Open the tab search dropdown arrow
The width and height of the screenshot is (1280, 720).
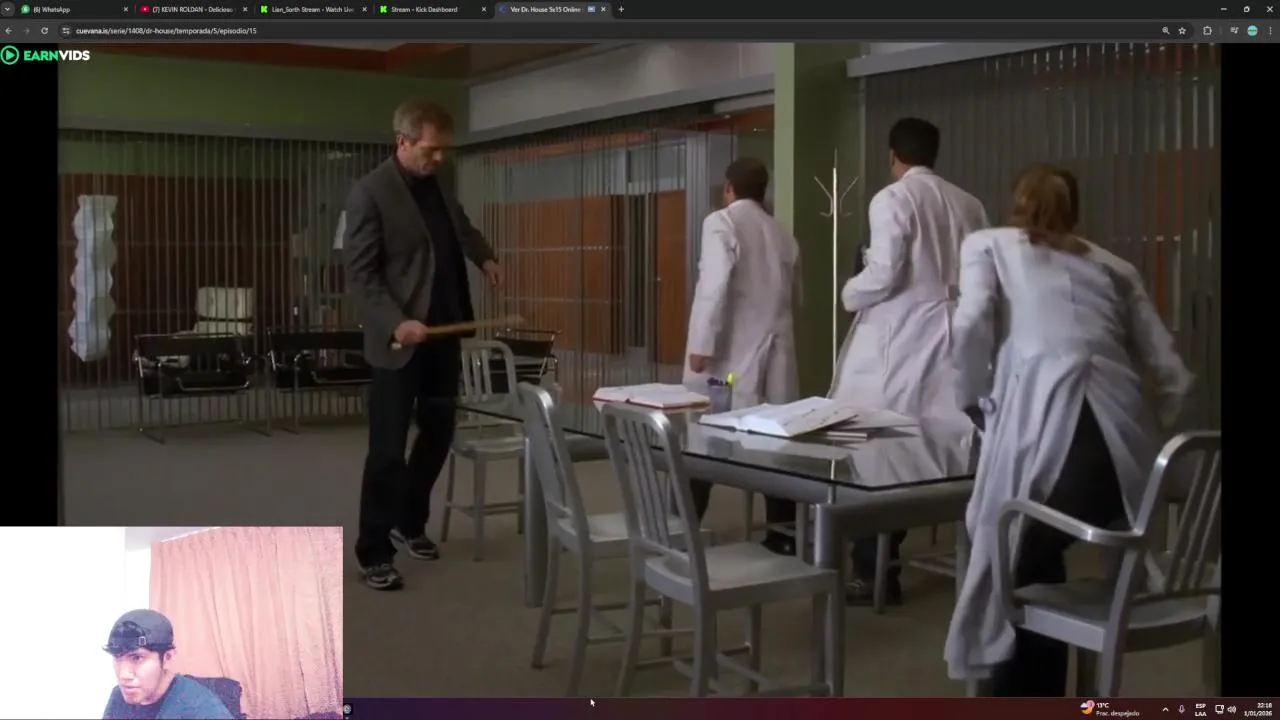tap(8, 9)
